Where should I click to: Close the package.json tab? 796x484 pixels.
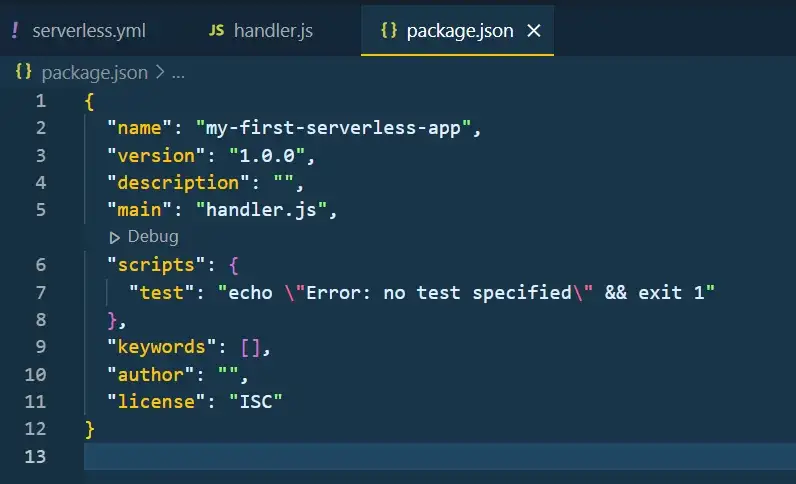[534, 31]
